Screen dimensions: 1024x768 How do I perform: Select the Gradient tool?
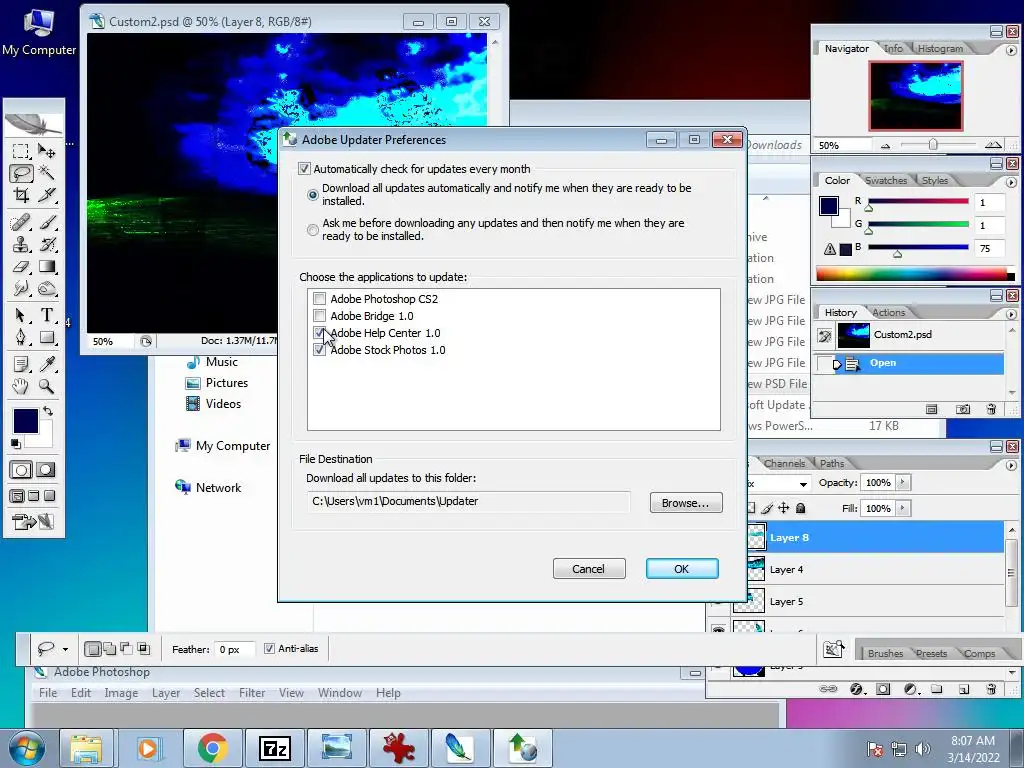click(46, 266)
